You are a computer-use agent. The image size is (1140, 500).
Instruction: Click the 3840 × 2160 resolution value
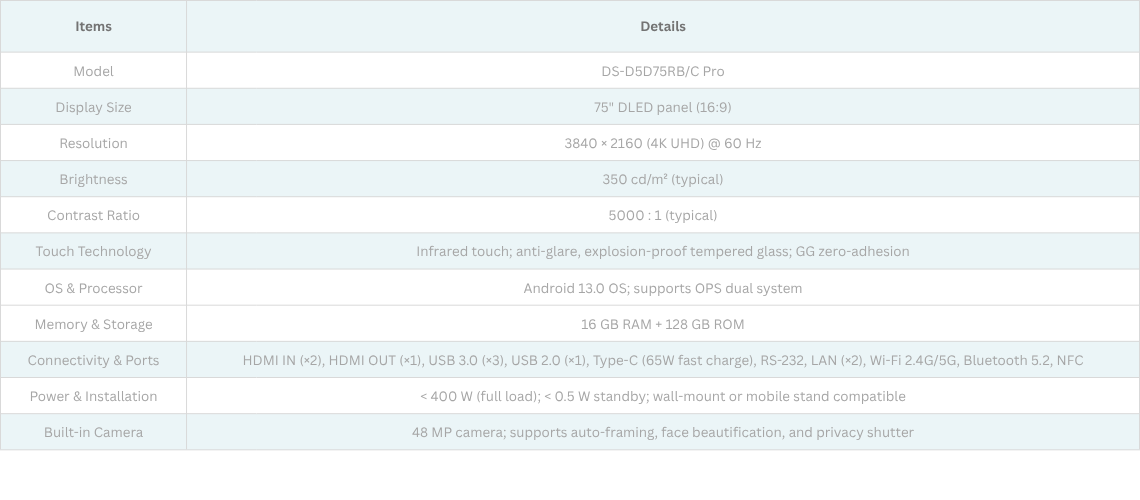coord(662,143)
